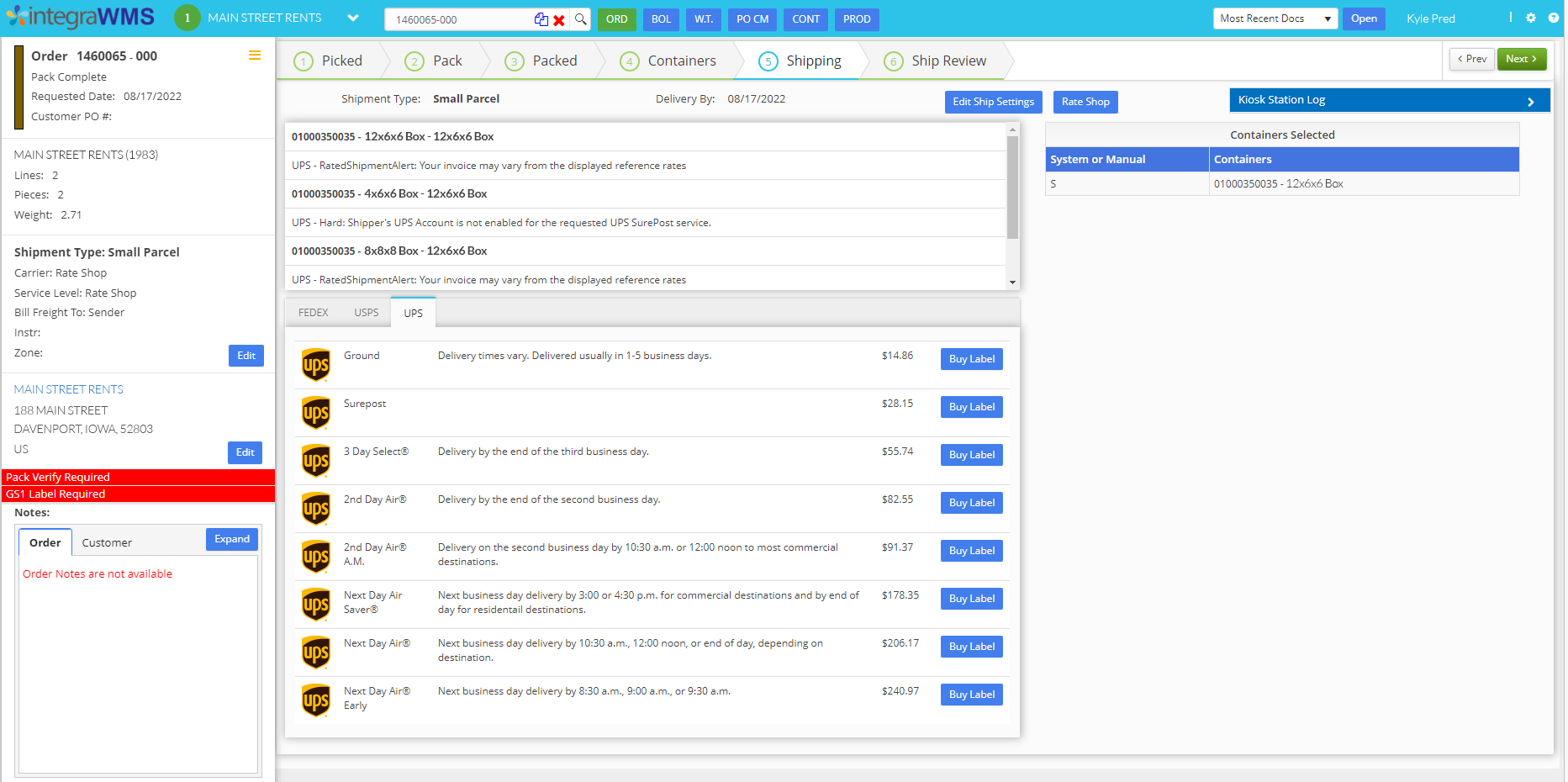1568x782 pixels.
Task: Switch to the FEDEX carrier tab
Action: point(314,313)
